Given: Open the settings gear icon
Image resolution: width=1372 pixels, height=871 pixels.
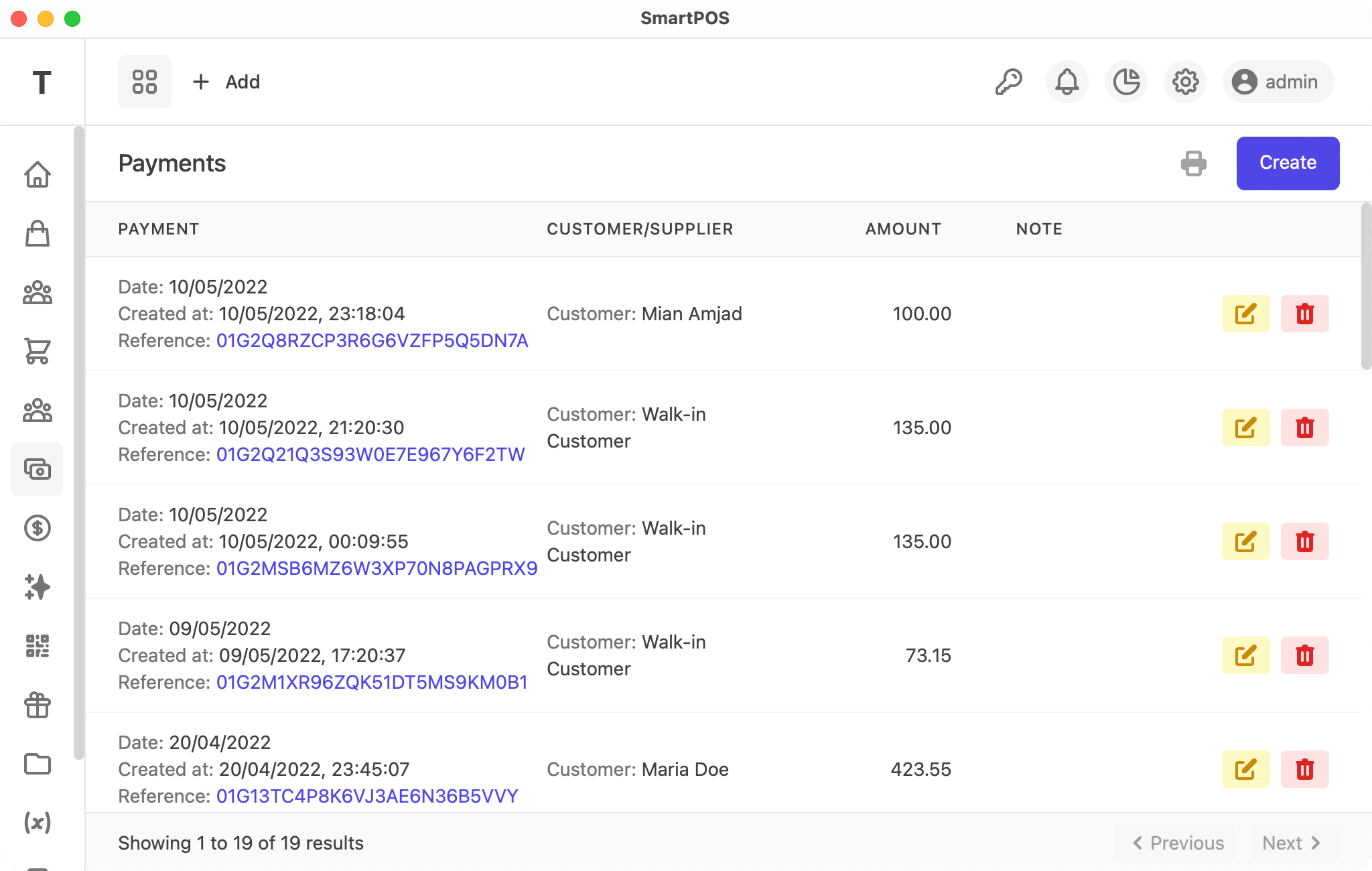Looking at the screenshot, I should point(1185,82).
